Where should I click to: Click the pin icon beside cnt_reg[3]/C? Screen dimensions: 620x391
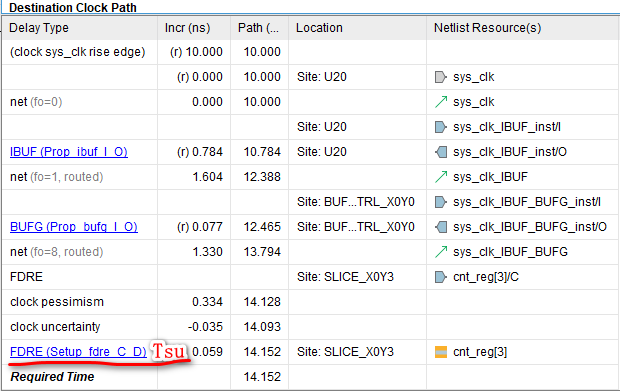440,277
